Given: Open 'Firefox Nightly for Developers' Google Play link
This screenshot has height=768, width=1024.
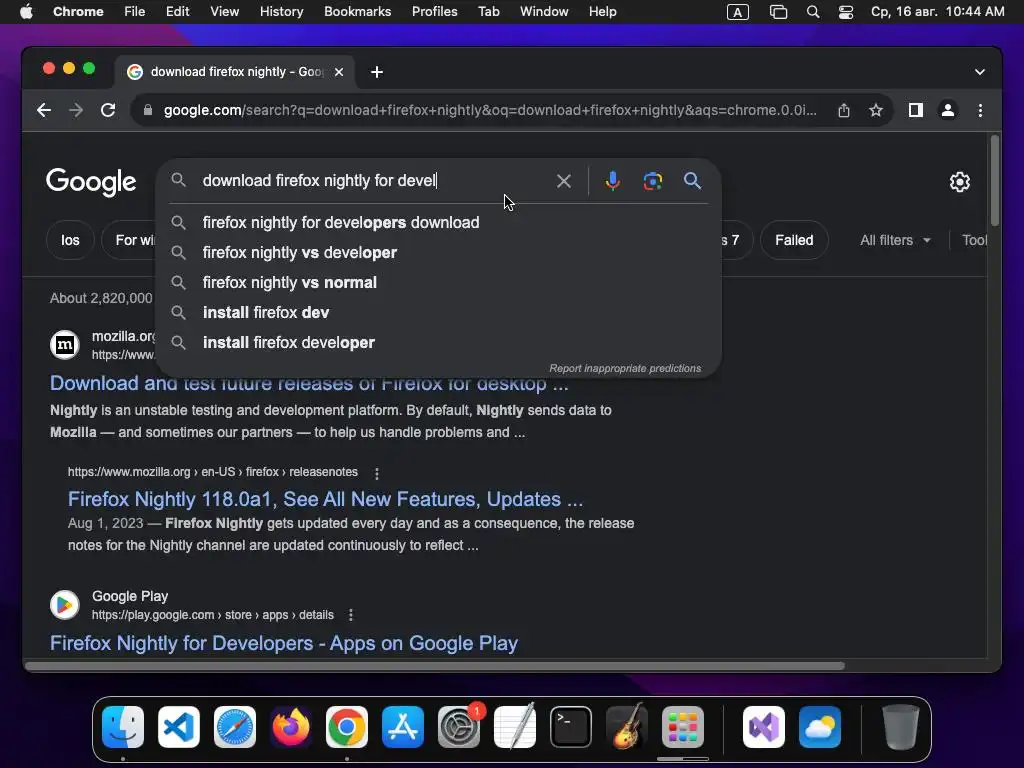Looking at the screenshot, I should (x=284, y=643).
